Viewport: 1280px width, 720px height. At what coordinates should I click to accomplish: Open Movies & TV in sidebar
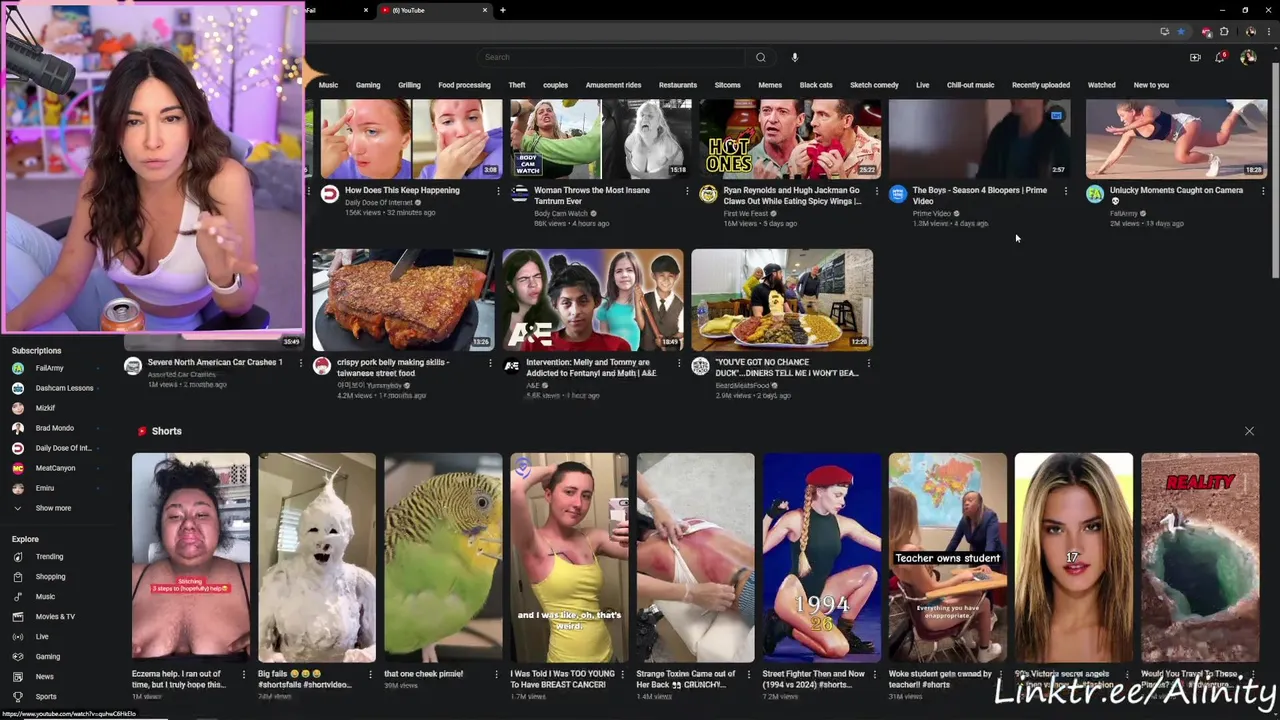(x=55, y=617)
